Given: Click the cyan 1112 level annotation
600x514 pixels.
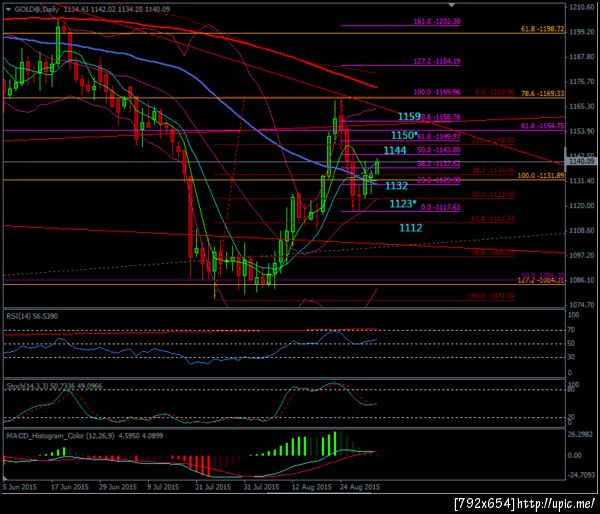Looking at the screenshot, I should 411,228.
